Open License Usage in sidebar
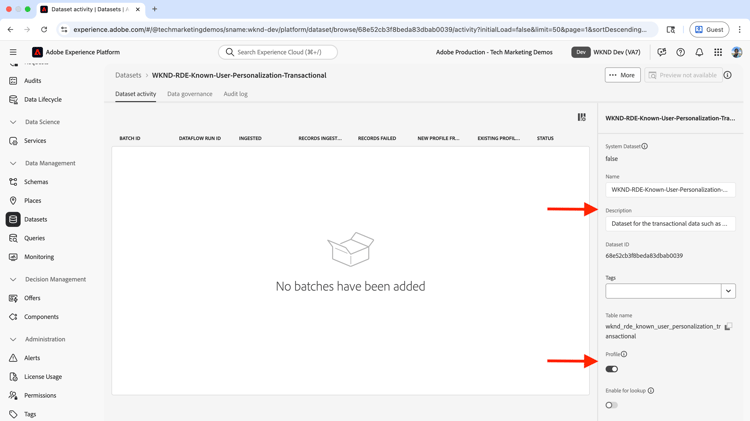The image size is (750, 421). [43, 377]
